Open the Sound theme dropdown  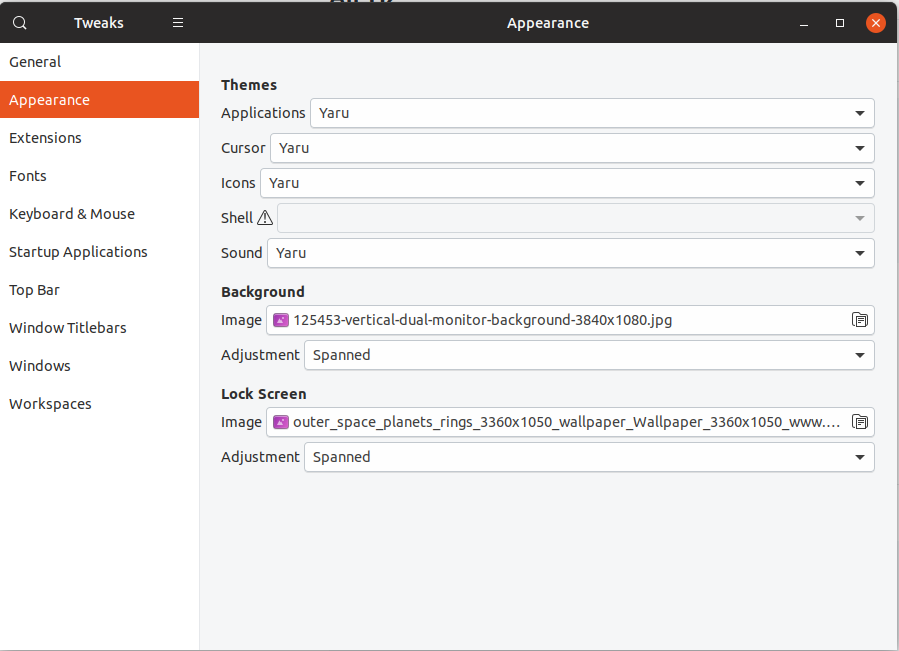pyautogui.click(x=570, y=253)
